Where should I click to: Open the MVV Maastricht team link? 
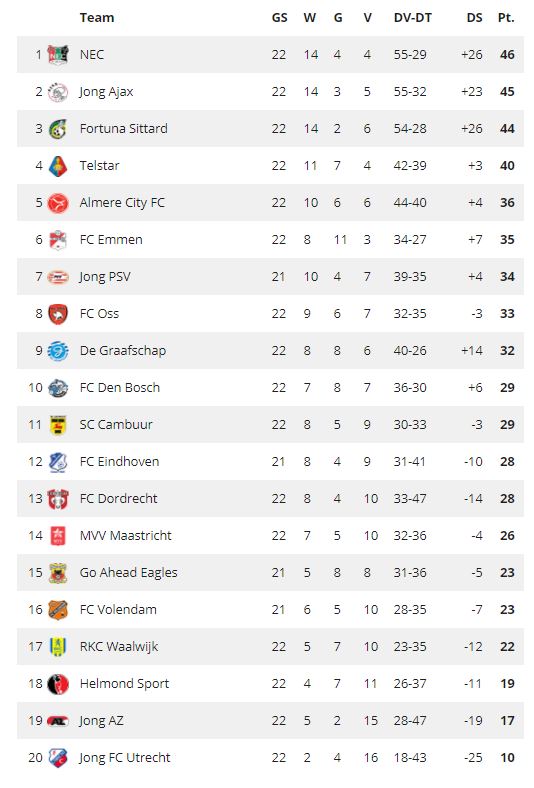[126, 535]
